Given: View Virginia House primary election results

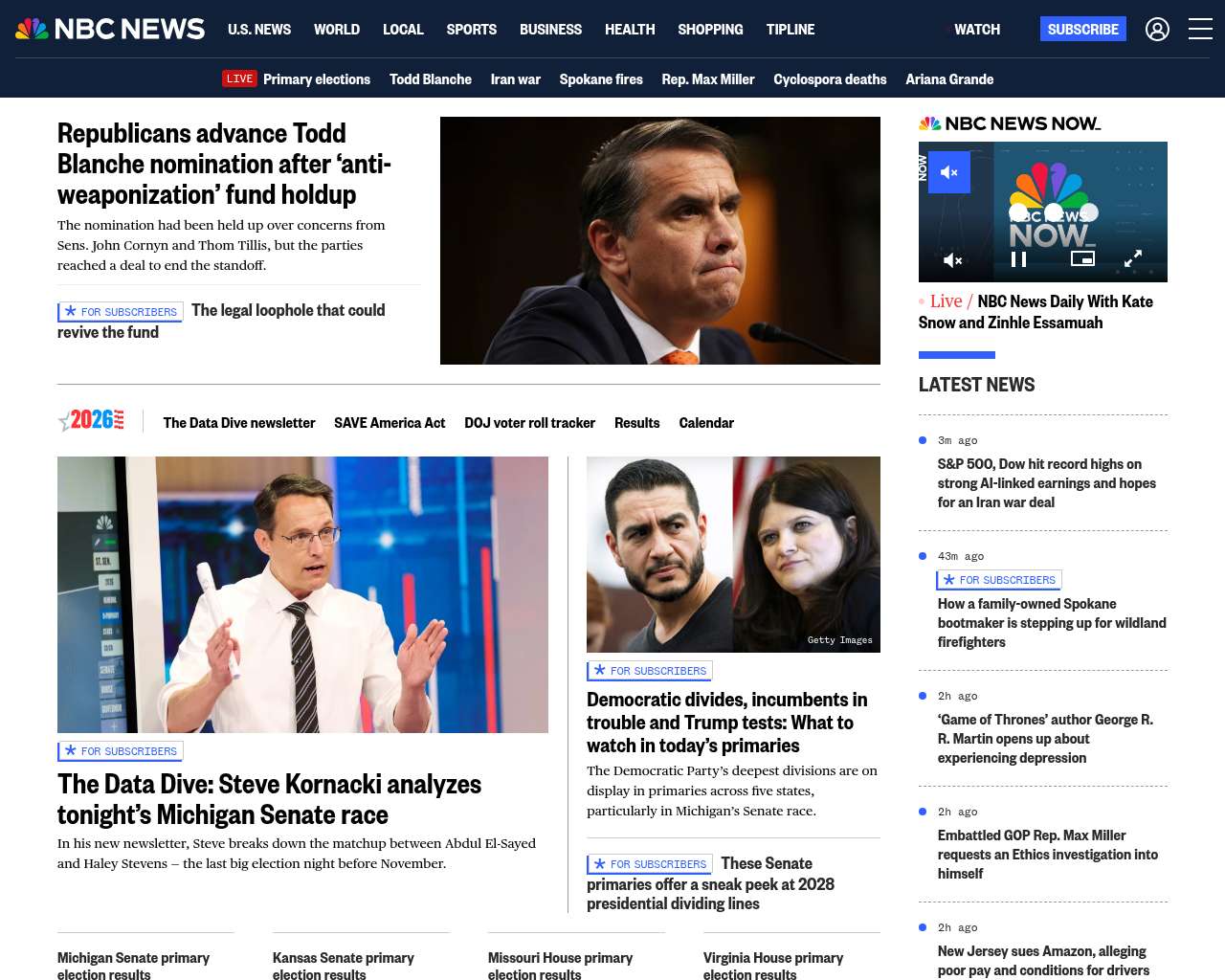Looking at the screenshot, I should 773,967.
